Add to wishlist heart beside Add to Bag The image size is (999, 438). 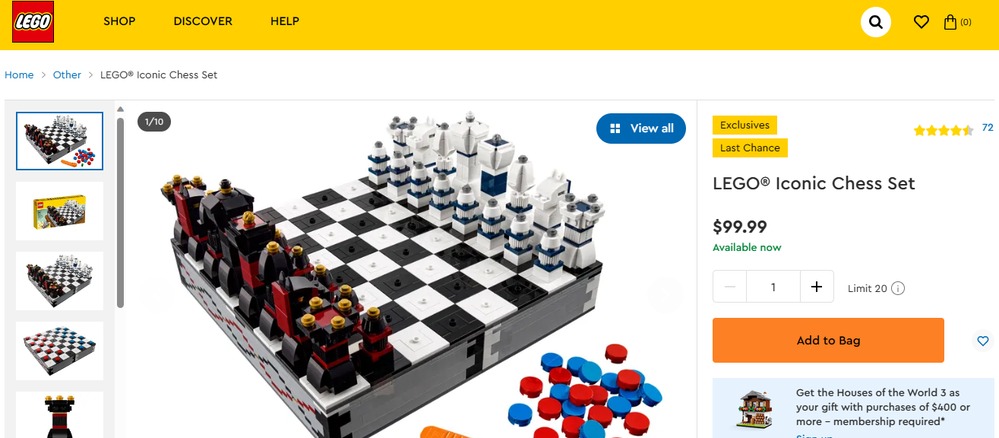point(983,340)
